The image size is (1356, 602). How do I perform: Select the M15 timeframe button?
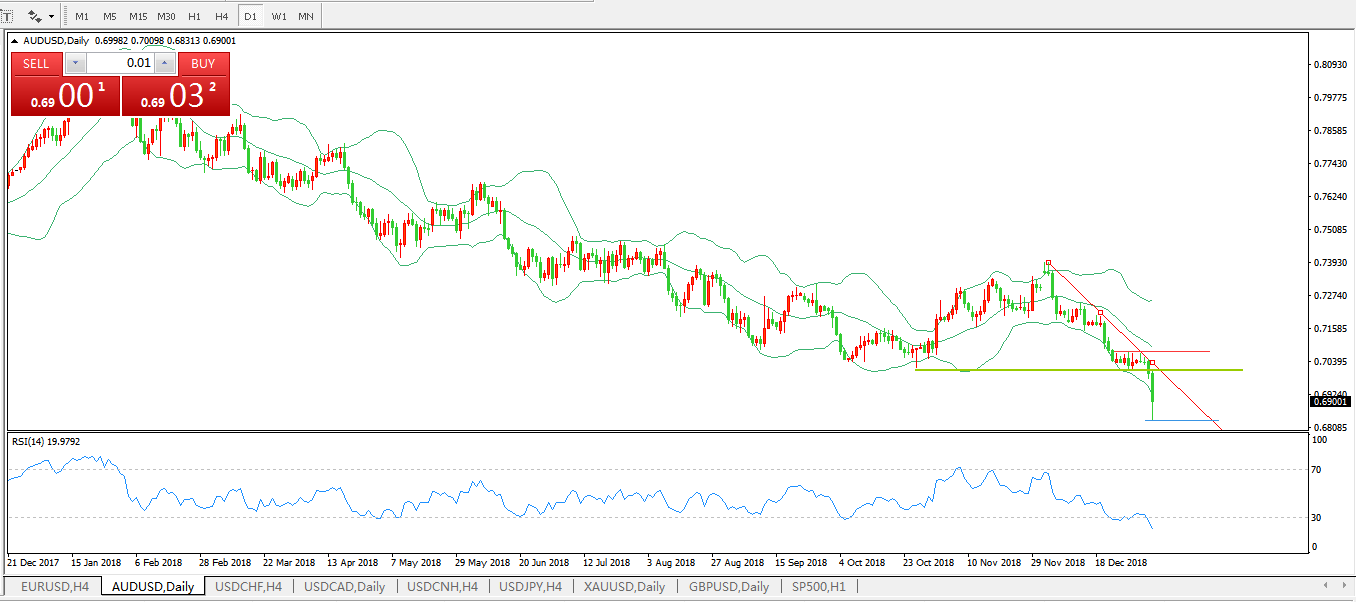(138, 16)
